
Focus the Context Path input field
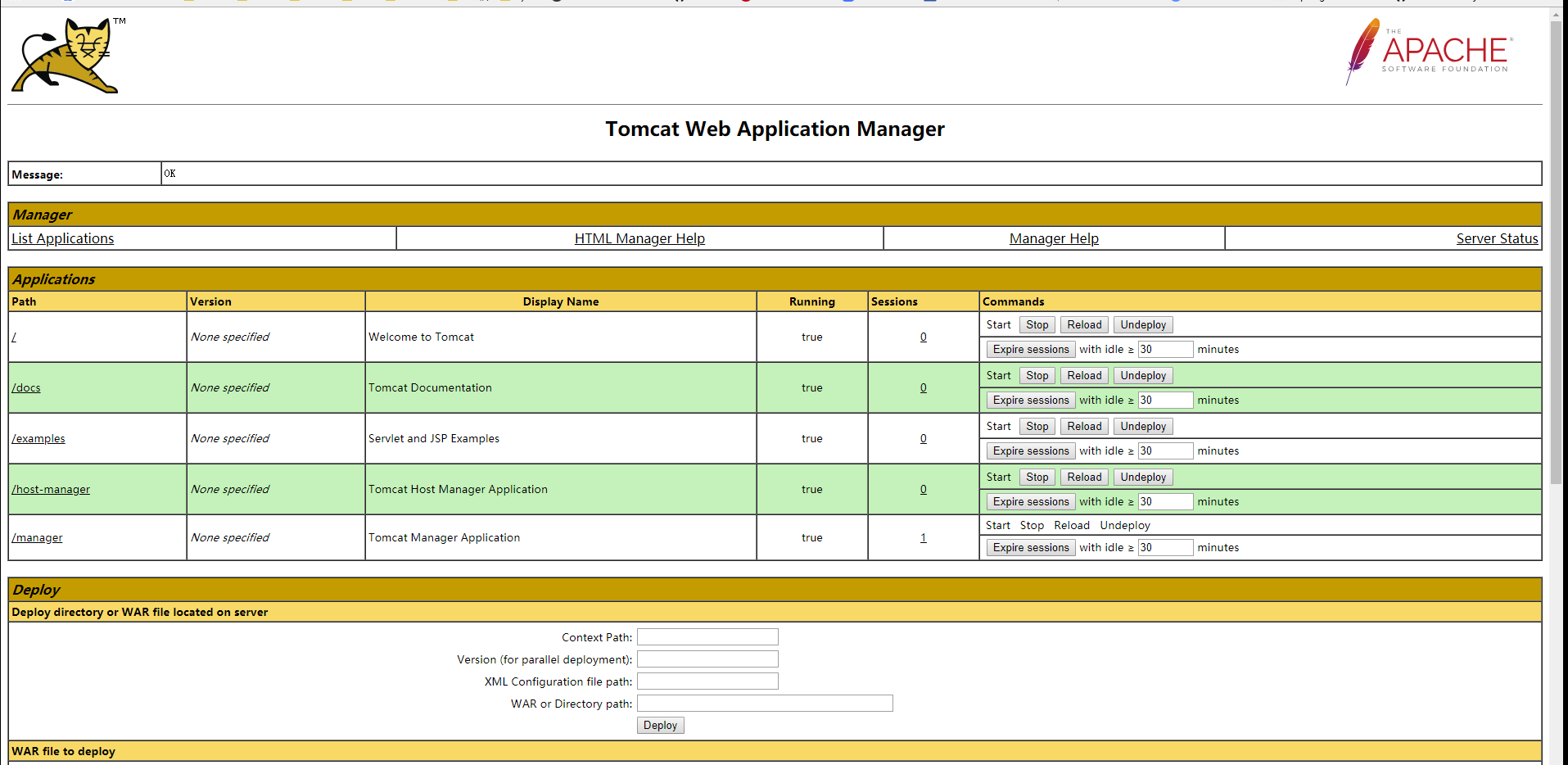click(x=707, y=636)
